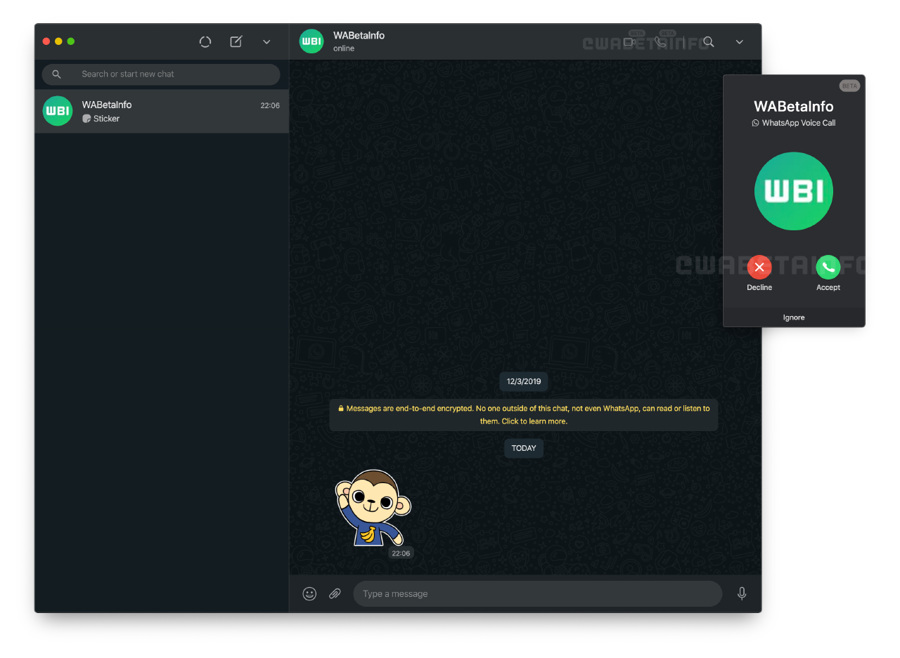
Task: Maximize the window with green button
Action: (x=71, y=41)
